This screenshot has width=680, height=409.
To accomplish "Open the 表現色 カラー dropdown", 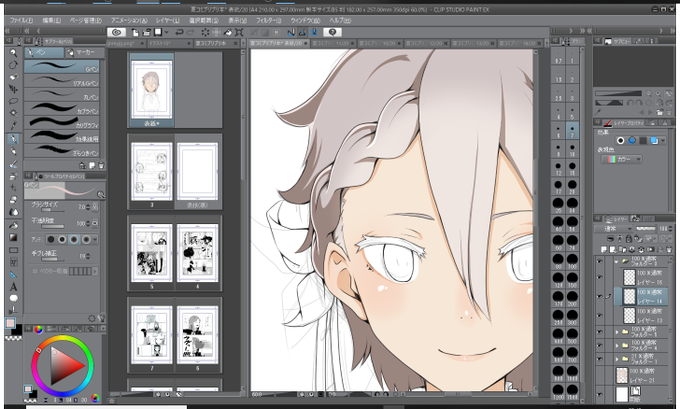I will 621,159.
